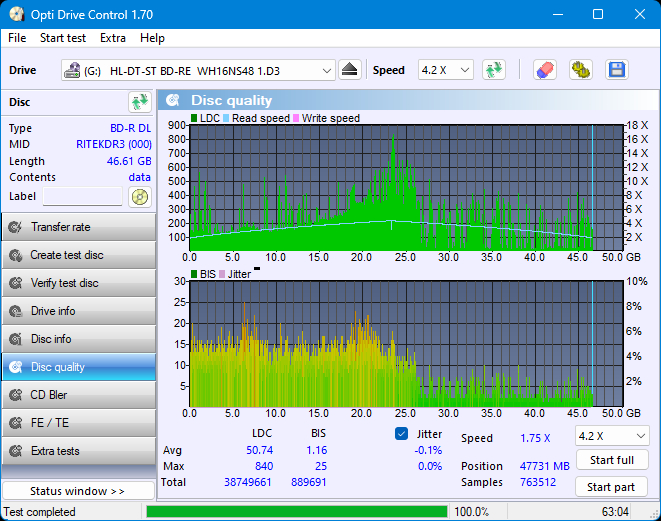Screen dimensions: 661x521
Task: Click the refresh speed icon next to Speed
Action: 494,70
